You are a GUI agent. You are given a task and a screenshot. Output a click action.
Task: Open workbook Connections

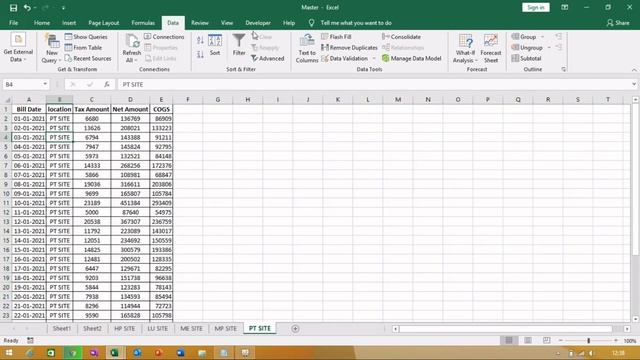coord(164,37)
